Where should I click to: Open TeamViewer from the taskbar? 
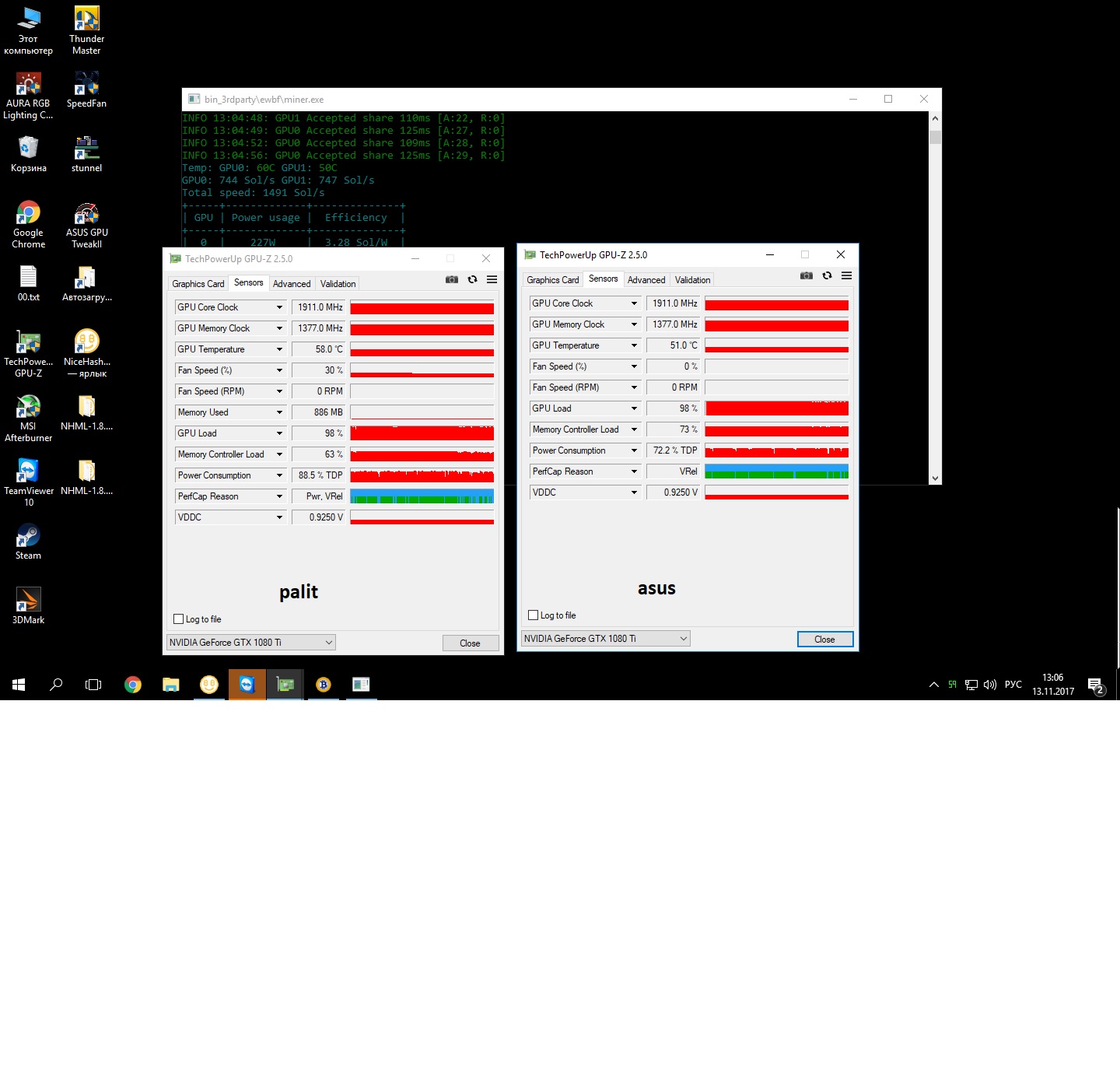coord(247,685)
